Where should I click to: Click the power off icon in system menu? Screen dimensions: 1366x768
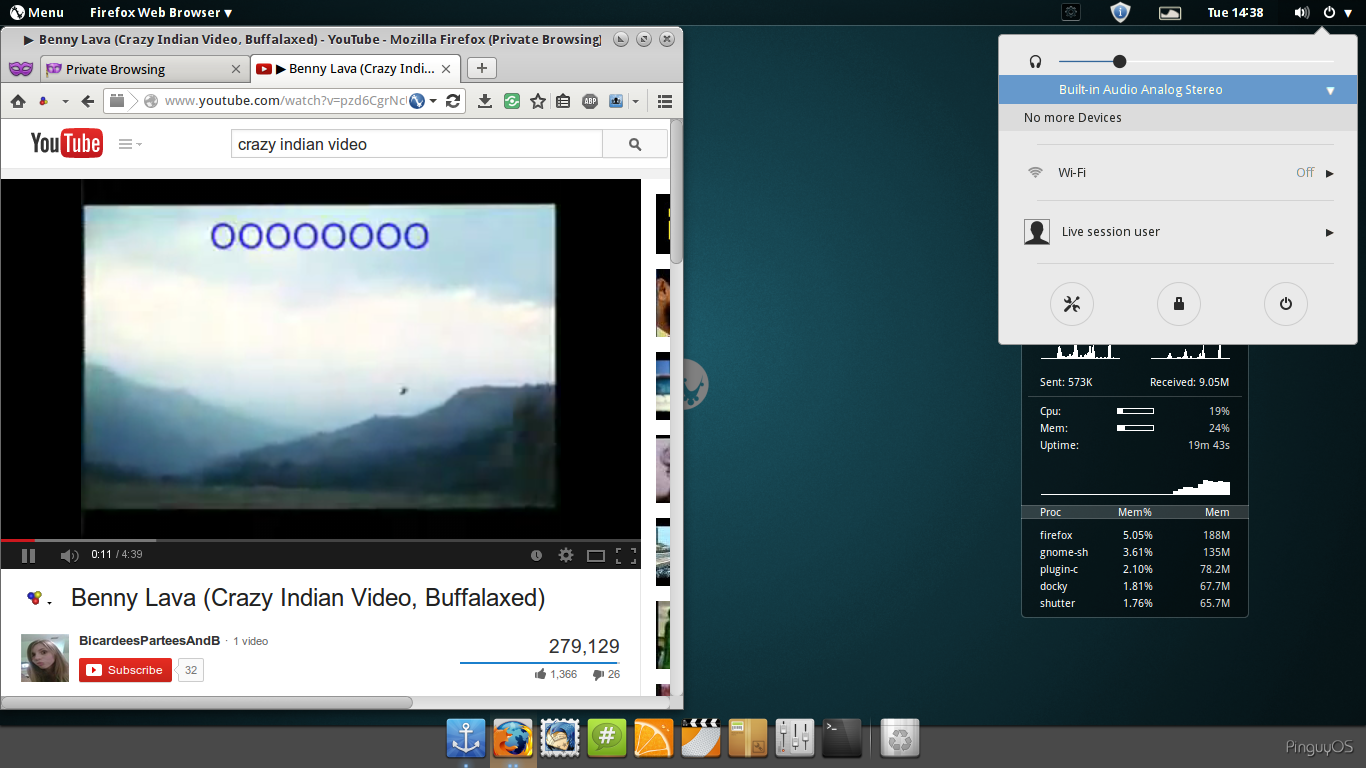point(1286,304)
